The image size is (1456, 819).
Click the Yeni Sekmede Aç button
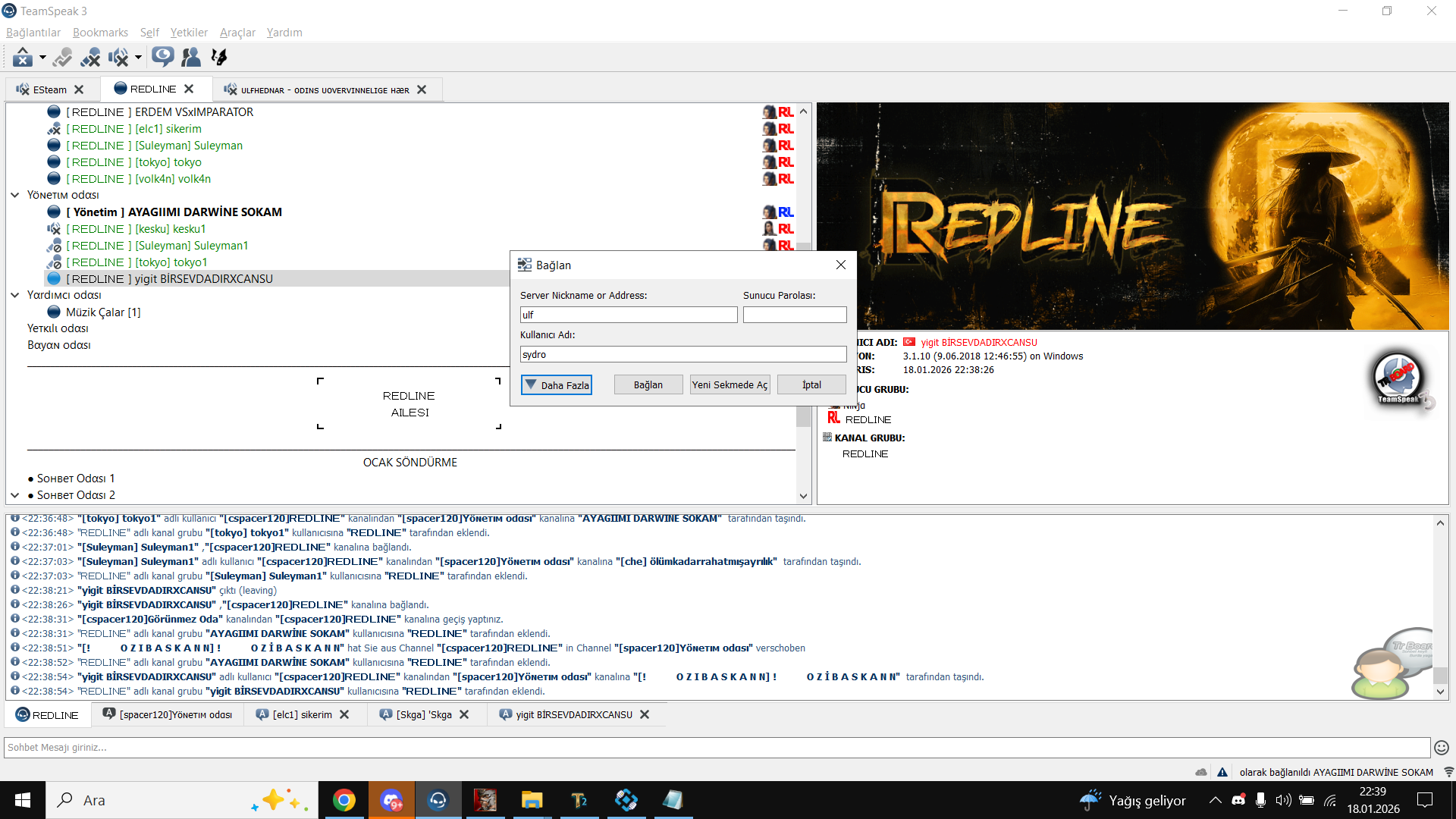tap(730, 385)
